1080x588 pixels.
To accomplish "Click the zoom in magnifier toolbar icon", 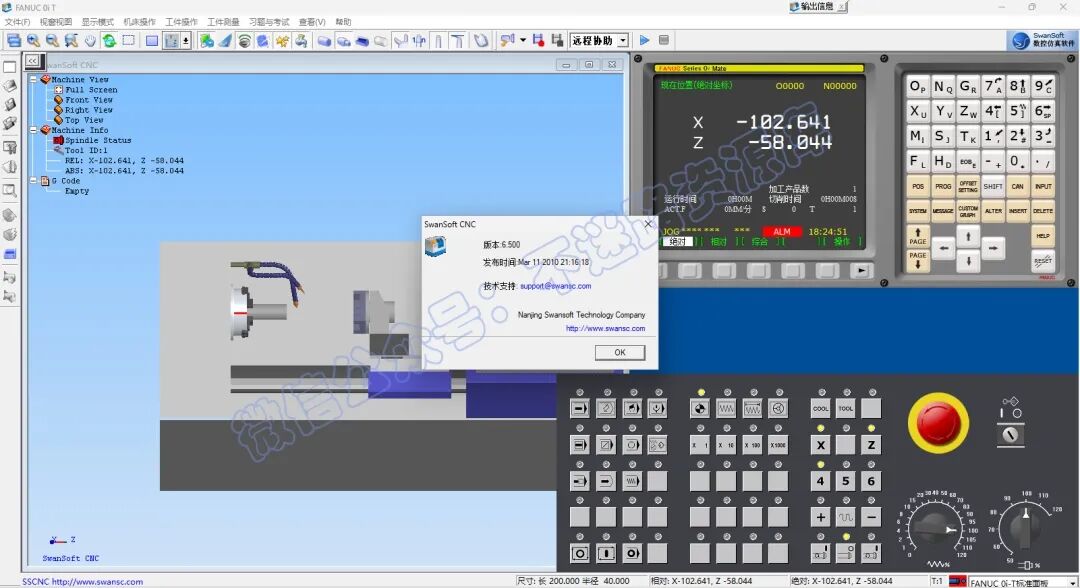I will coord(33,41).
